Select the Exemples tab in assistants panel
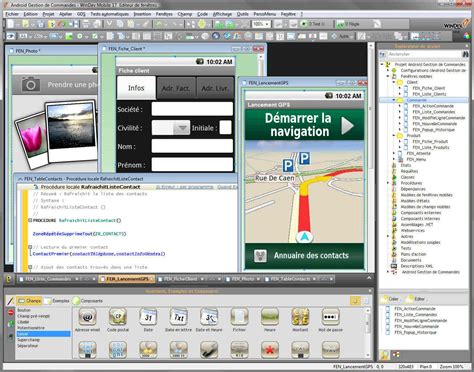The width and height of the screenshot is (474, 372). click(57, 301)
